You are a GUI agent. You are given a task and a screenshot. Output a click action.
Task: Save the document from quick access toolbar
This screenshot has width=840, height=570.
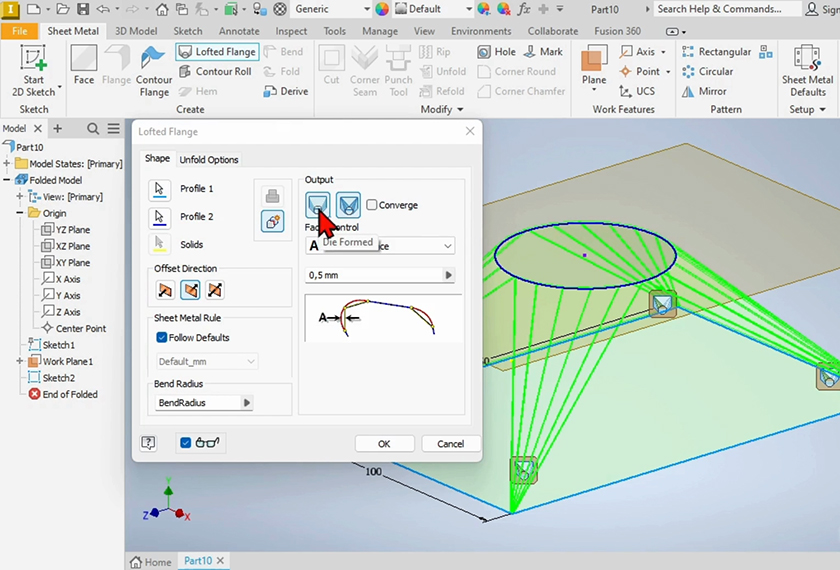[x=83, y=9]
